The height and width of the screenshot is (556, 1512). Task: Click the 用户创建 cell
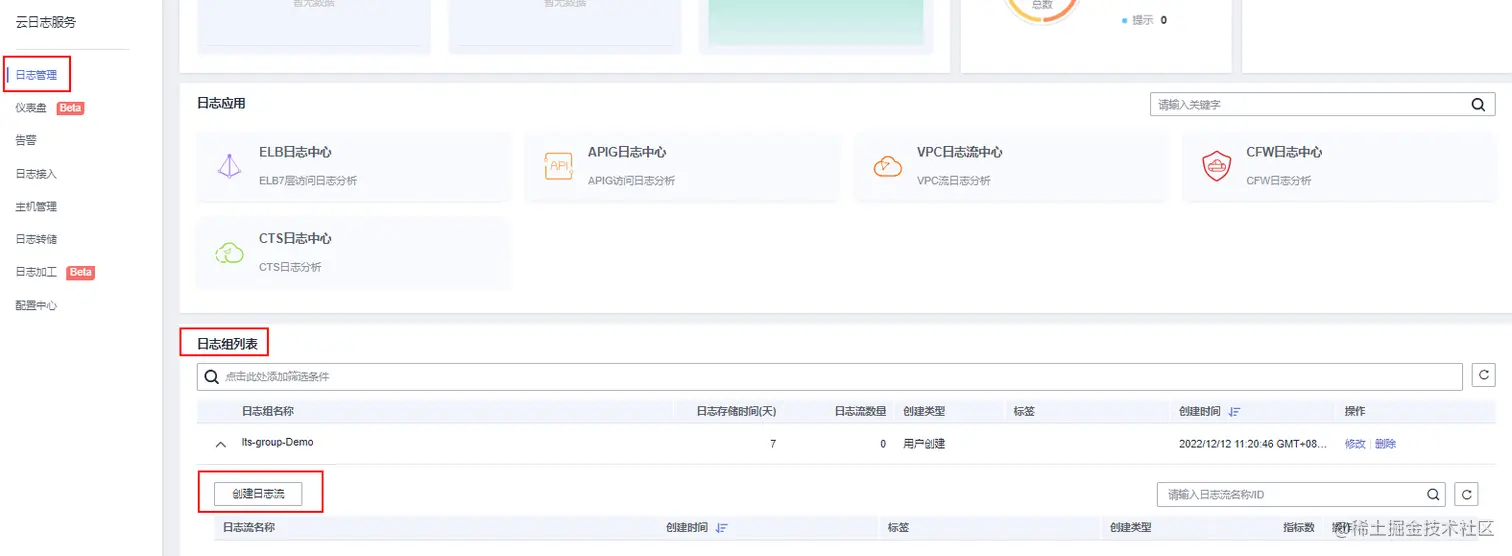[924, 444]
